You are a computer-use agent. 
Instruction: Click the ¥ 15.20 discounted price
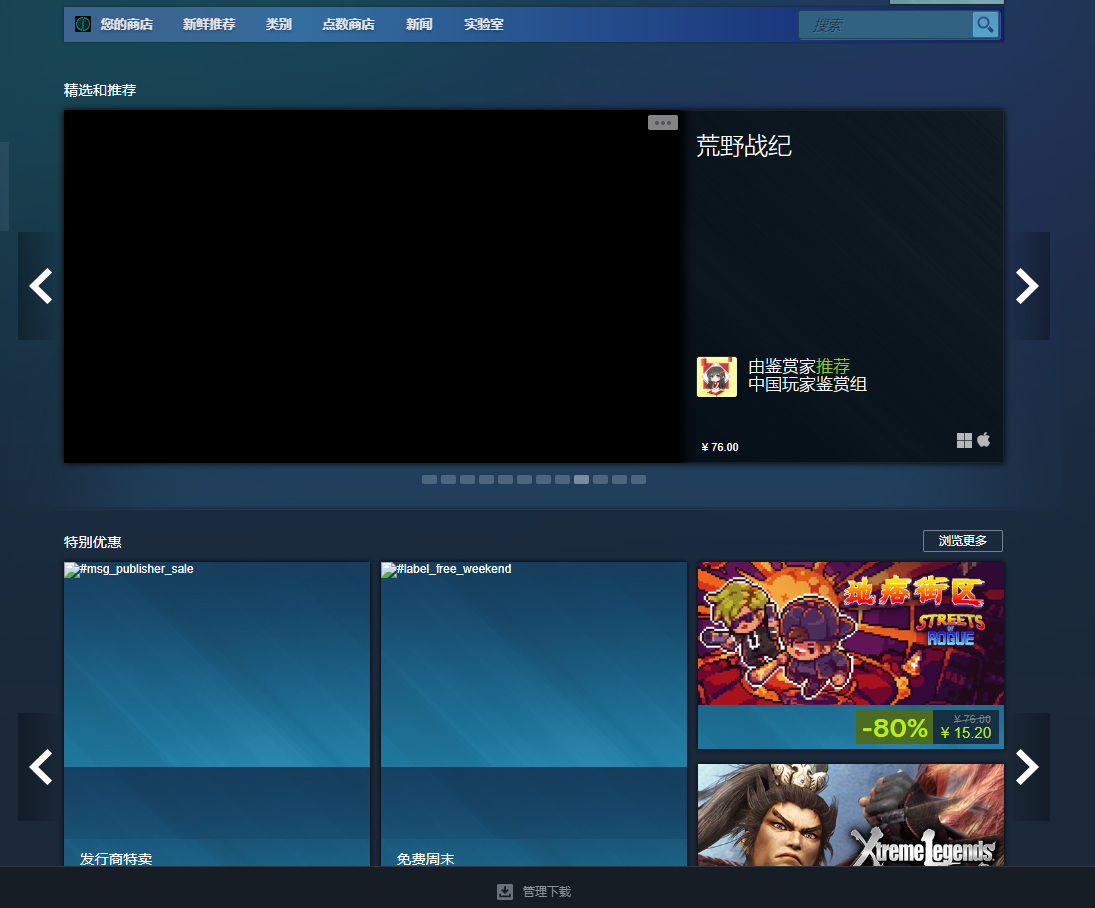[x=966, y=733]
